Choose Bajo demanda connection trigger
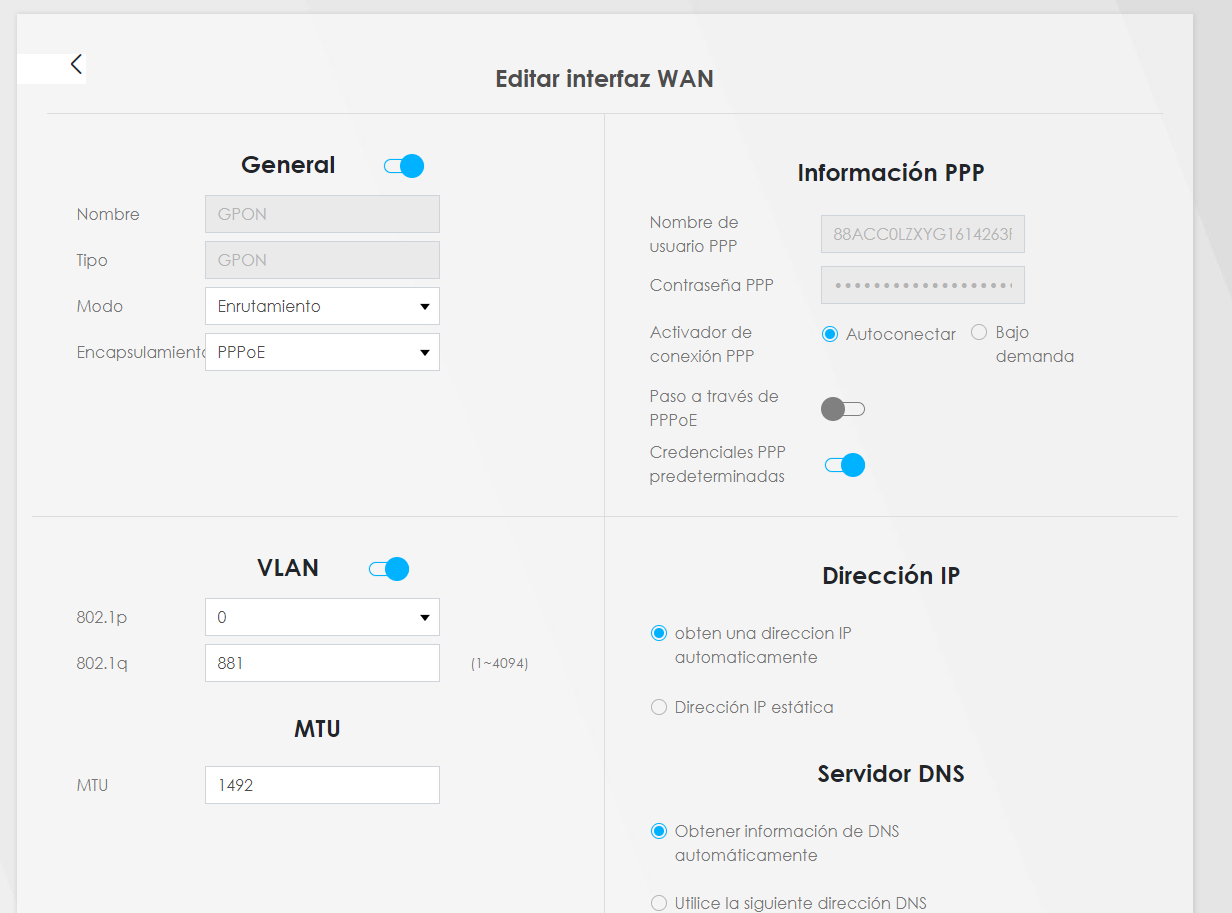 click(x=979, y=332)
